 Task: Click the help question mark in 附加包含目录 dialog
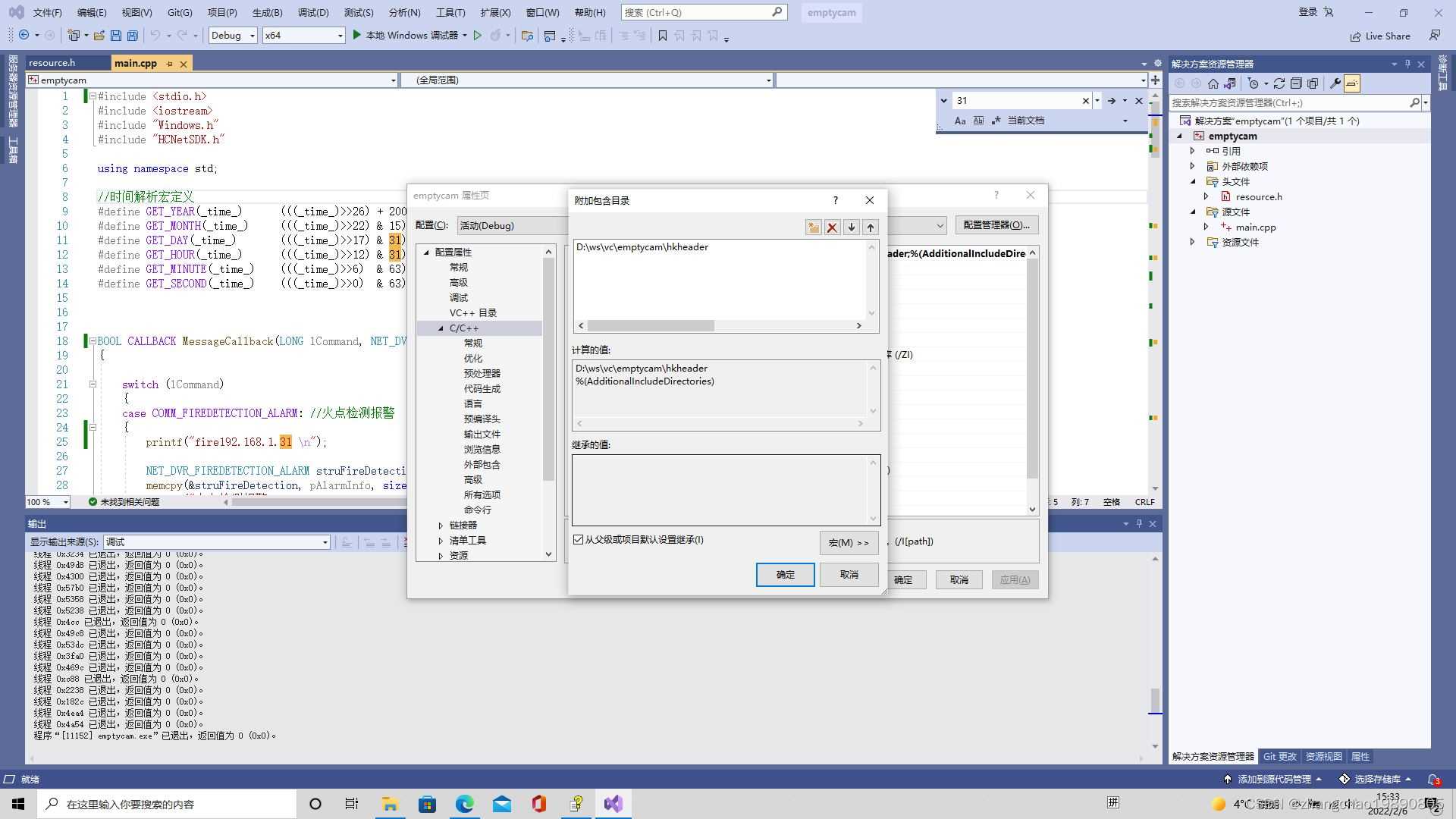pyautogui.click(x=836, y=200)
